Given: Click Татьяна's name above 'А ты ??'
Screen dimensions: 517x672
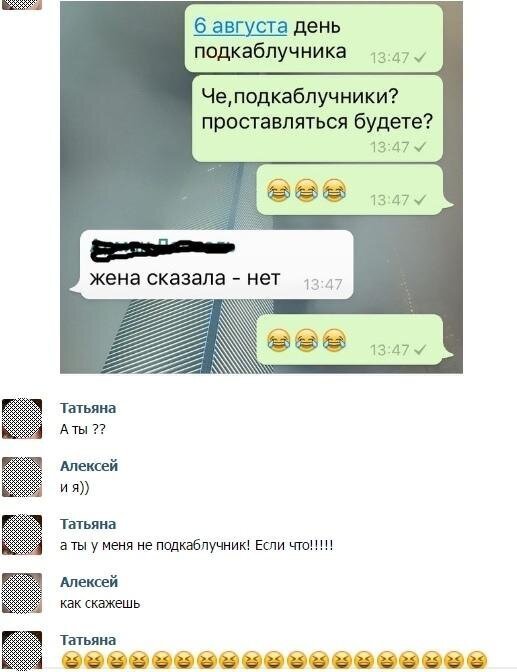Looking at the screenshot, I should coord(88,408).
